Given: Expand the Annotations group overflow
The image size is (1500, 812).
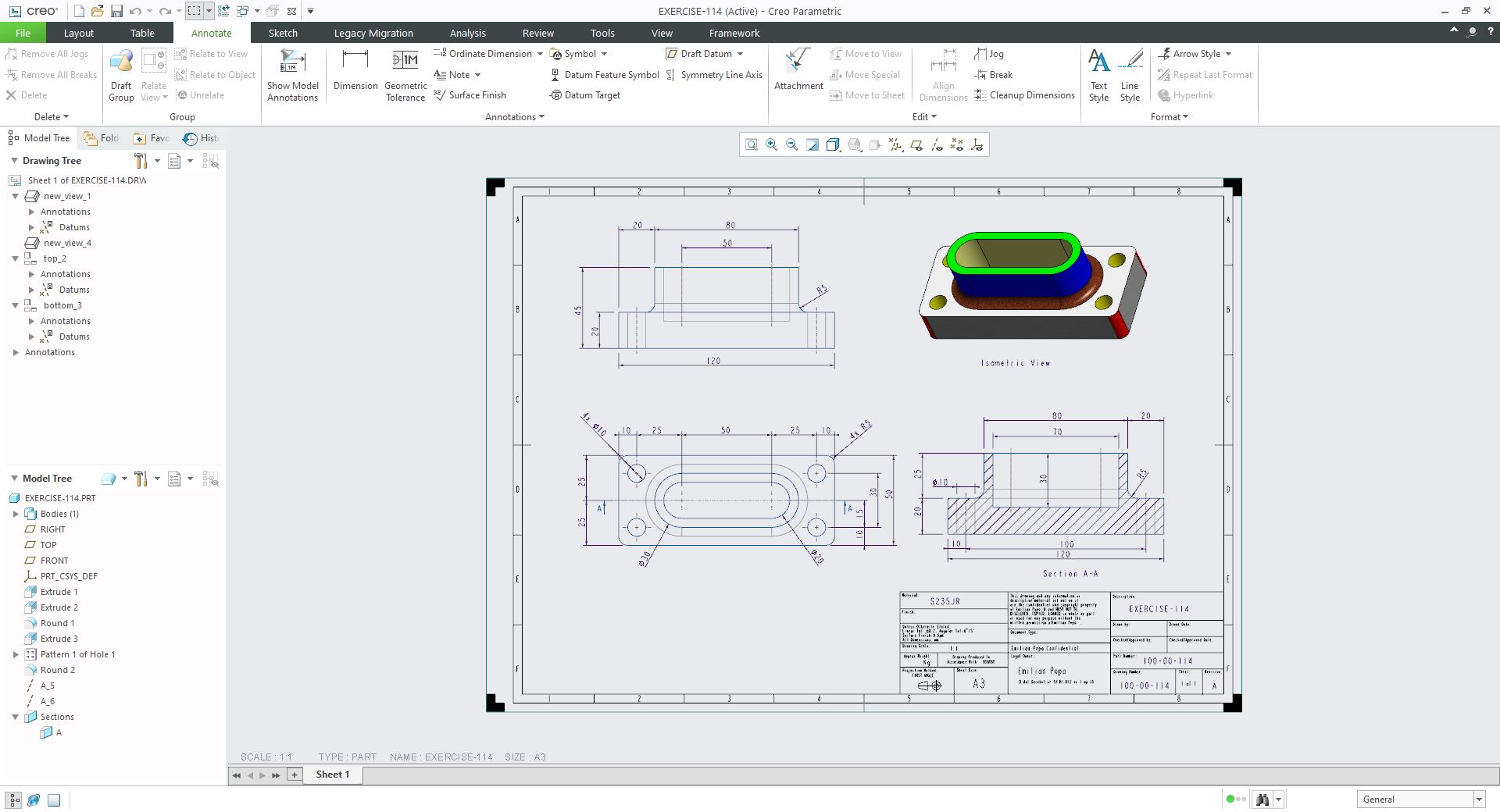Looking at the screenshot, I should [515, 117].
